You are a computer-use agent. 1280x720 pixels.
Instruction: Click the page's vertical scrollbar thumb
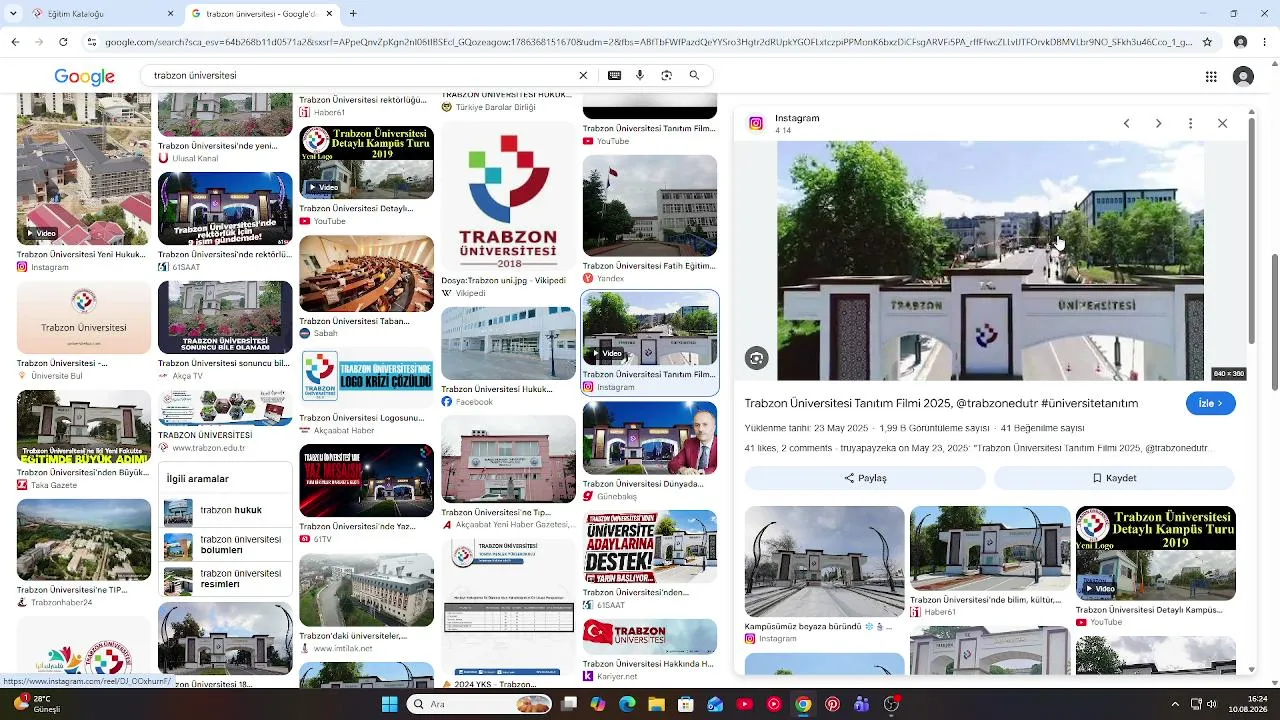pos(1274,323)
